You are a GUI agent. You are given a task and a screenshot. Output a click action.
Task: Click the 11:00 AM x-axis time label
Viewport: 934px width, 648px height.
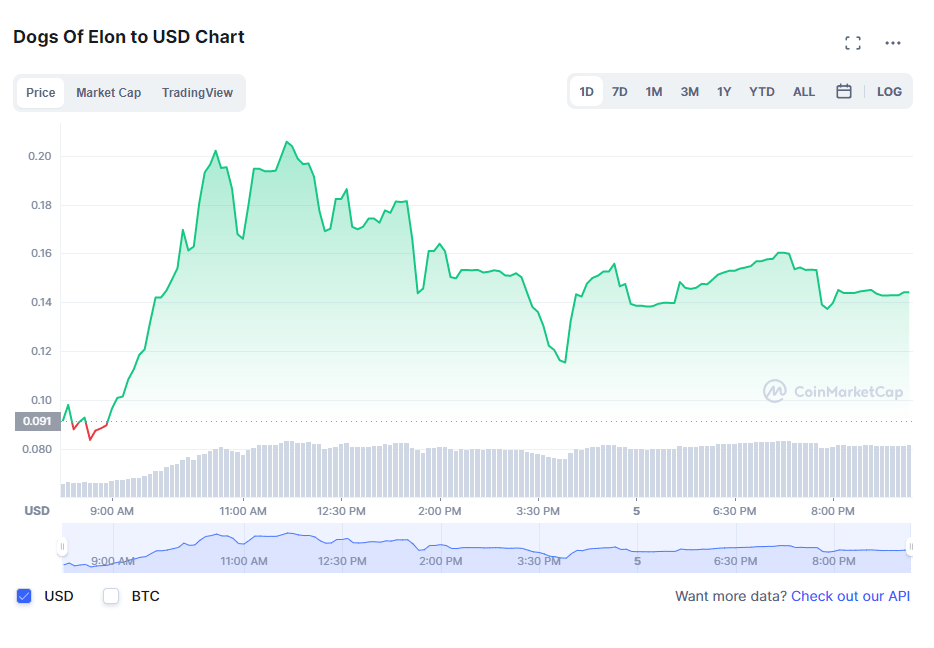(243, 511)
